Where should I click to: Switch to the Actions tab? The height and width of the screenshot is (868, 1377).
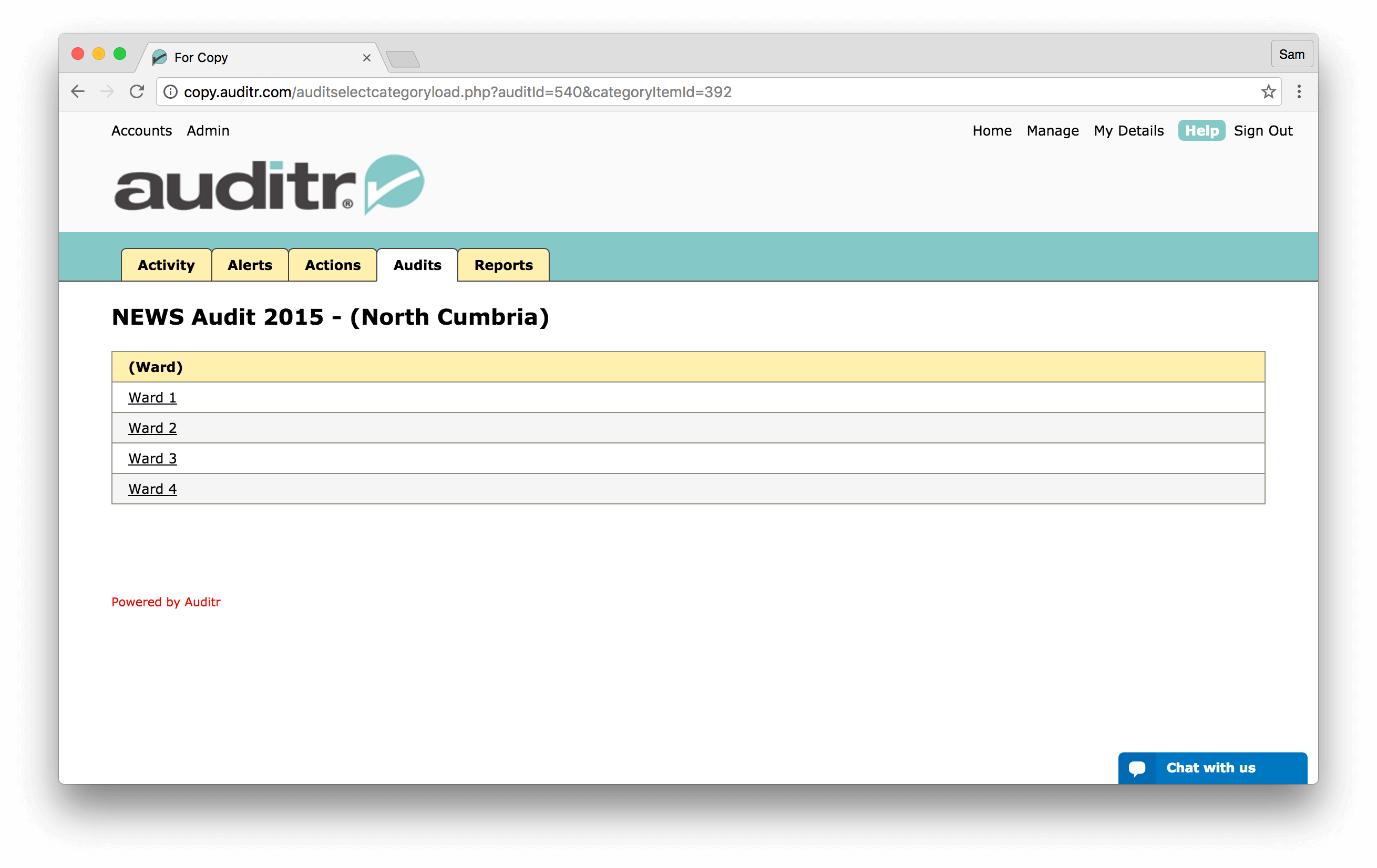coord(333,265)
